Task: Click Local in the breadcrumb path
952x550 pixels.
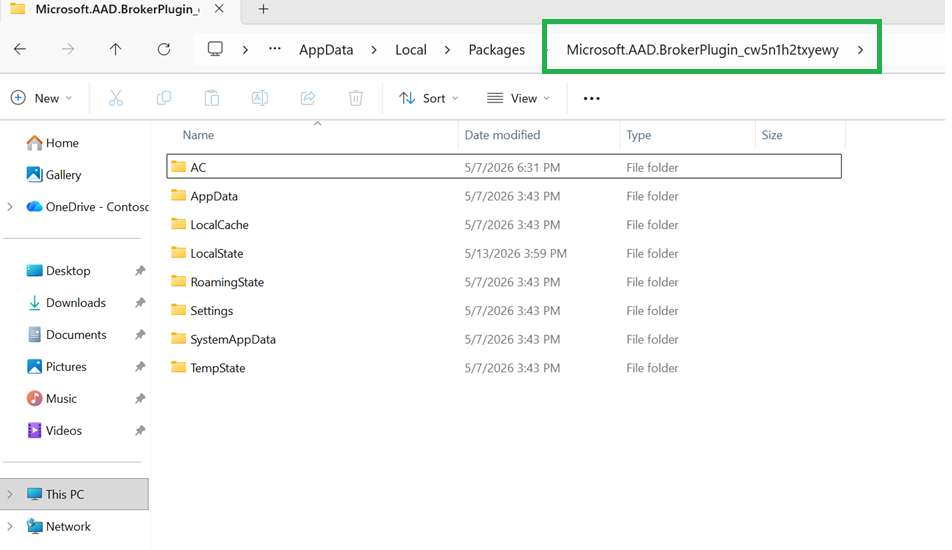Action: coord(411,50)
